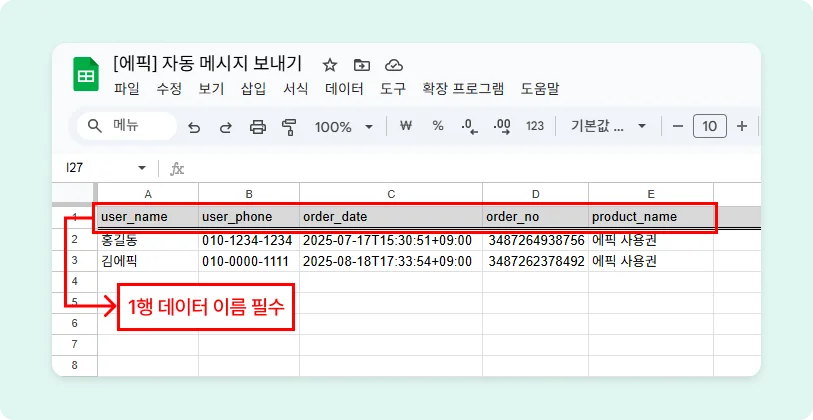Click the Google Sheets home logo

point(85,75)
